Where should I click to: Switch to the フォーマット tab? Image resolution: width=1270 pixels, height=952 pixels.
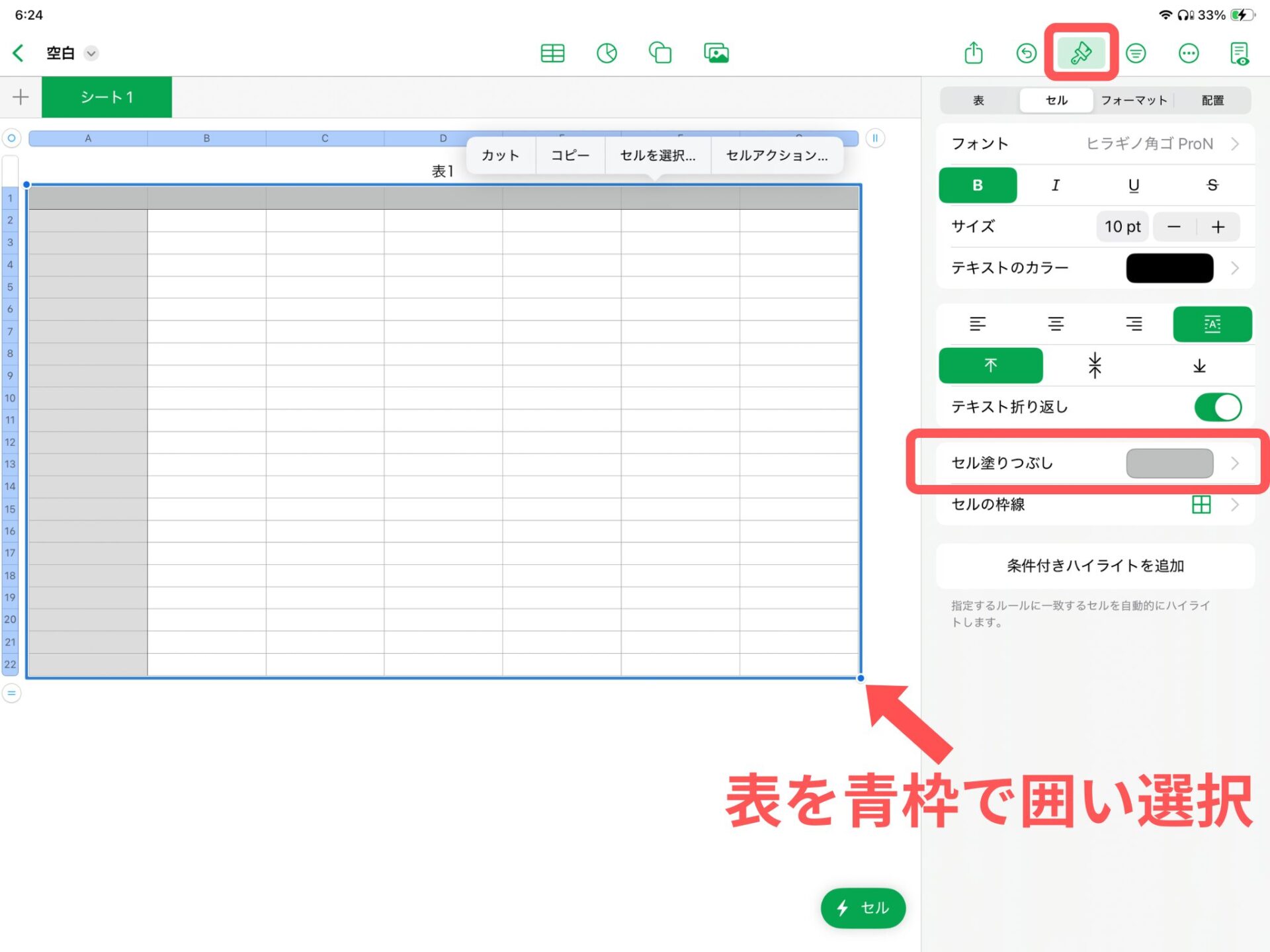tap(1134, 100)
